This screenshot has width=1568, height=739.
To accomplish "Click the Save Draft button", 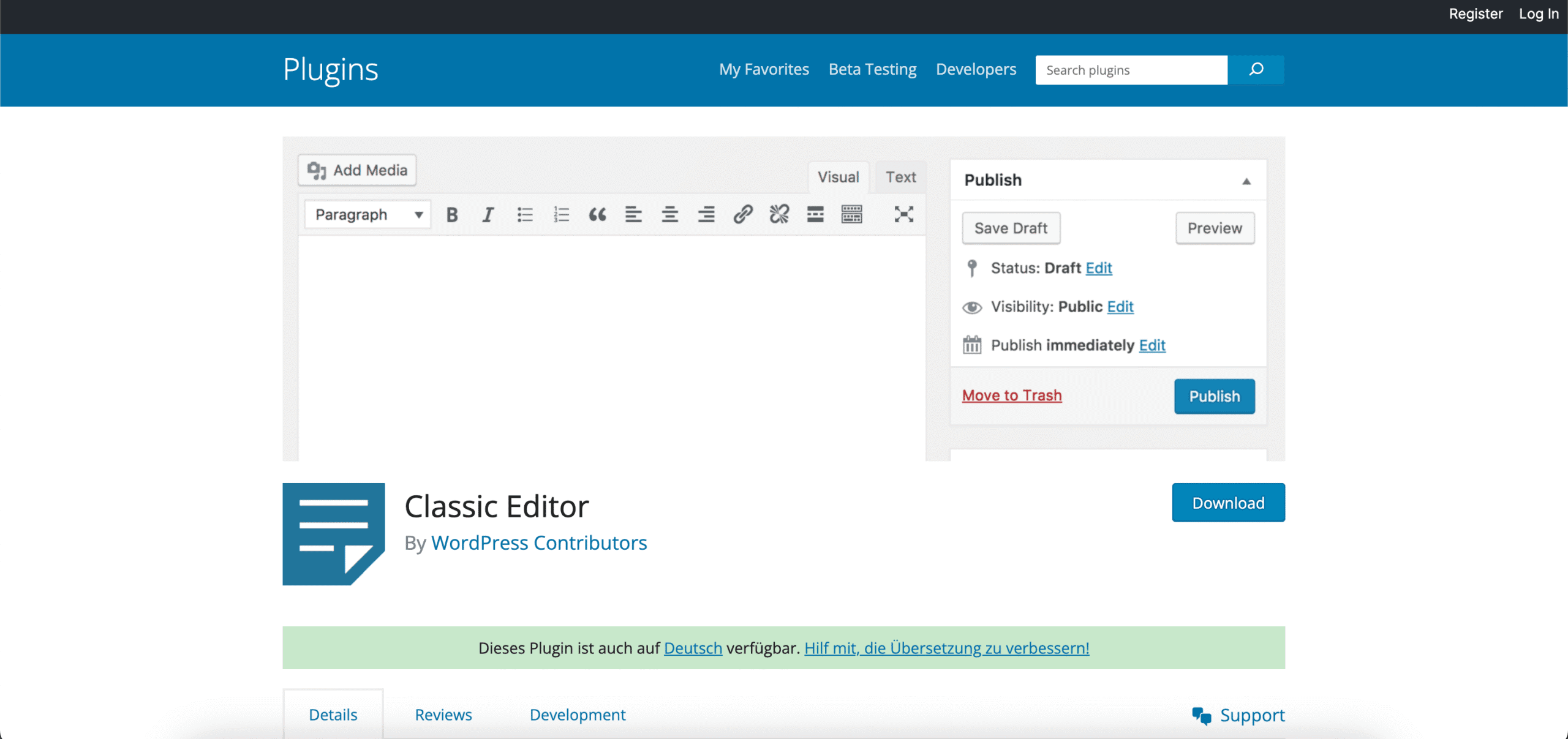I will [x=1011, y=228].
